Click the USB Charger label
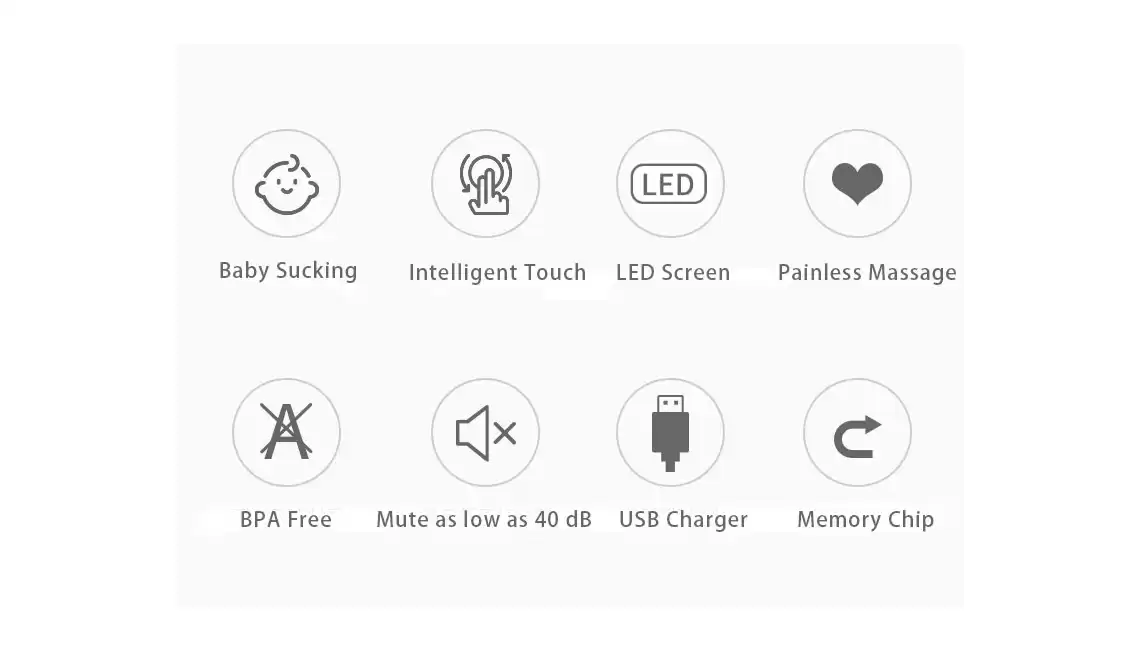The height and width of the screenshot is (650, 1140). point(683,520)
